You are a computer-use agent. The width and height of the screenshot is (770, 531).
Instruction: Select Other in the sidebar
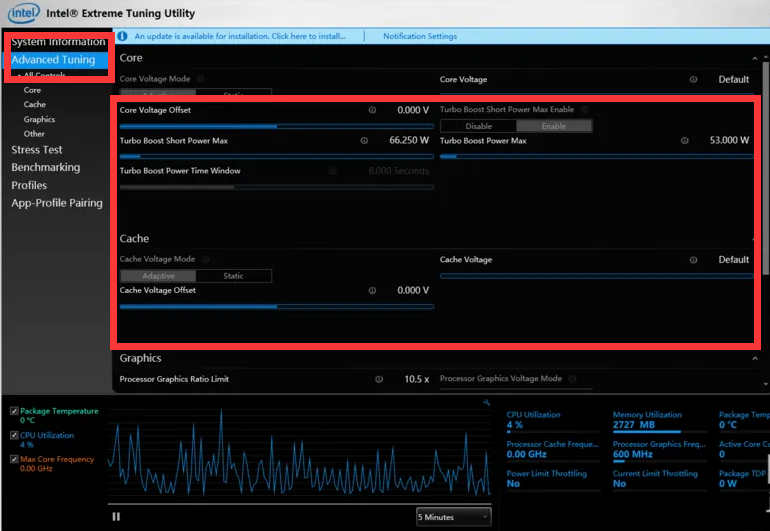click(x=34, y=134)
